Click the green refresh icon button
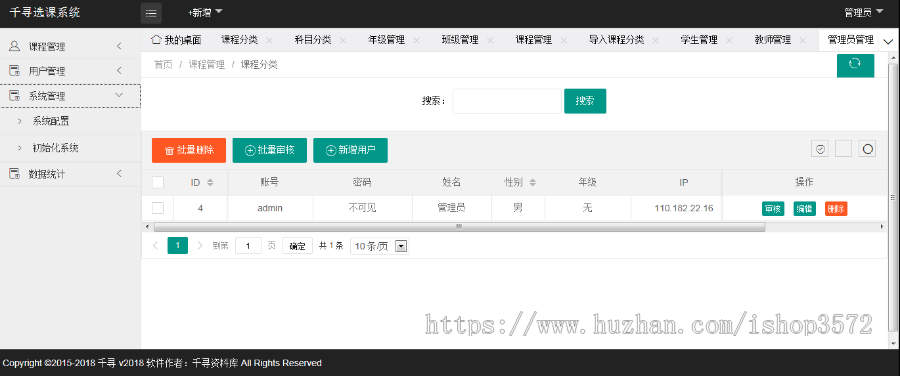Image resolution: width=900 pixels, height=376 pixels. pyautogui.click(x=855, y=65)
